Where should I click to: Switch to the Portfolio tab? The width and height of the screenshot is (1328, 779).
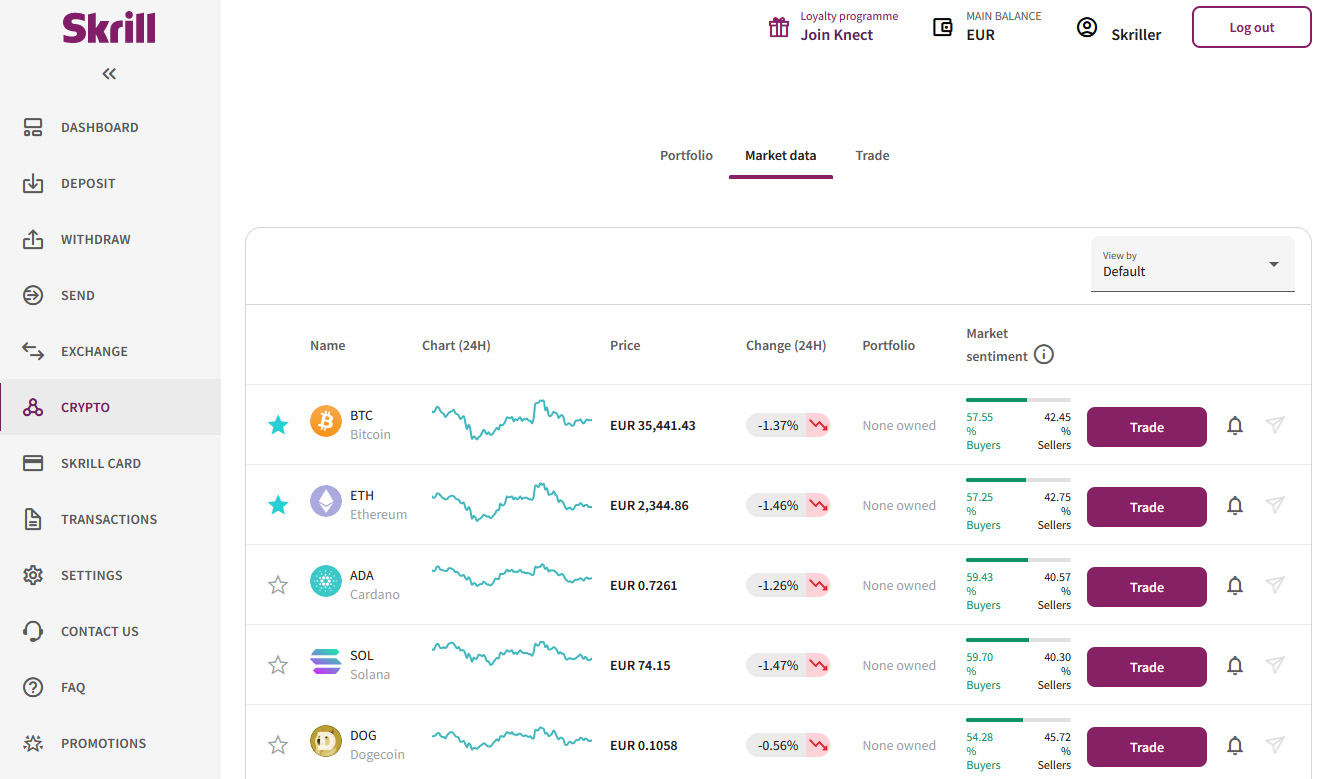click(x=686, y=155)
